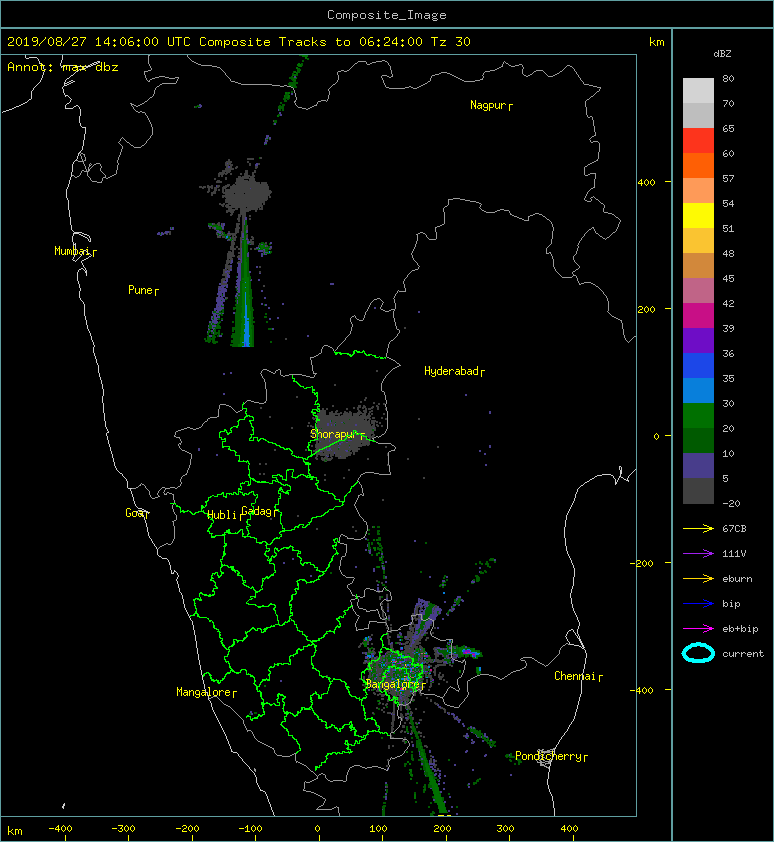The height and width of the screenshot is (842, 774).
Task: Click the Shorapur radar site label
Action: [x=334, y=434]
